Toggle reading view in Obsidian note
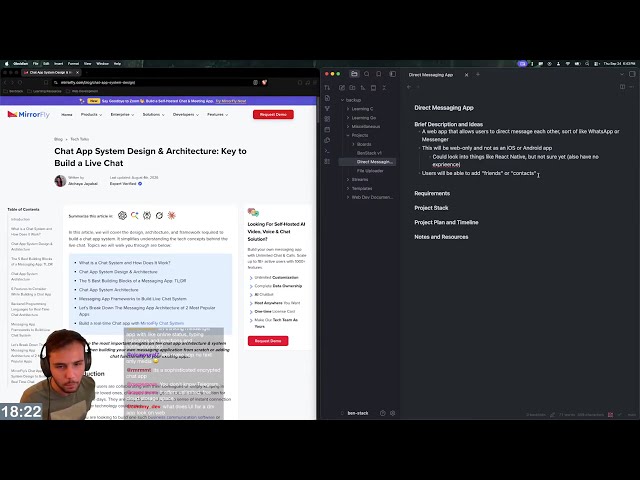This screenshot has height=480, width=640. click(622, 87)
